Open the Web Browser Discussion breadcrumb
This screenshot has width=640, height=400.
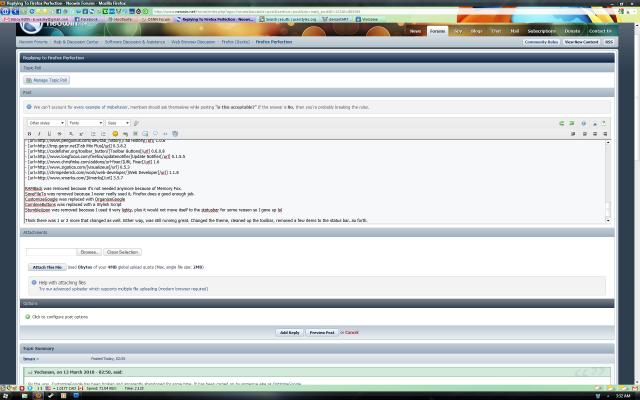click(193, 42)
